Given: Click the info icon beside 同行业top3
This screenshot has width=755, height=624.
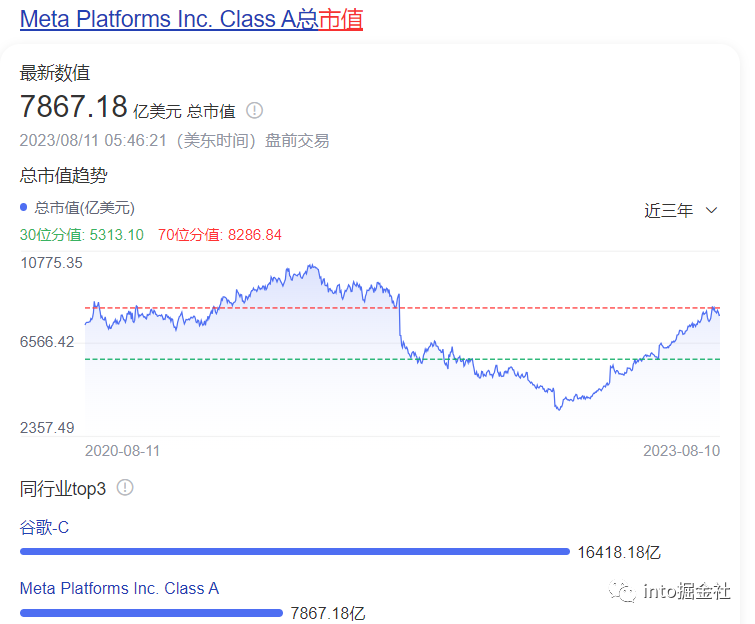Looking at the screenshot, I should [x=125, y=488].
